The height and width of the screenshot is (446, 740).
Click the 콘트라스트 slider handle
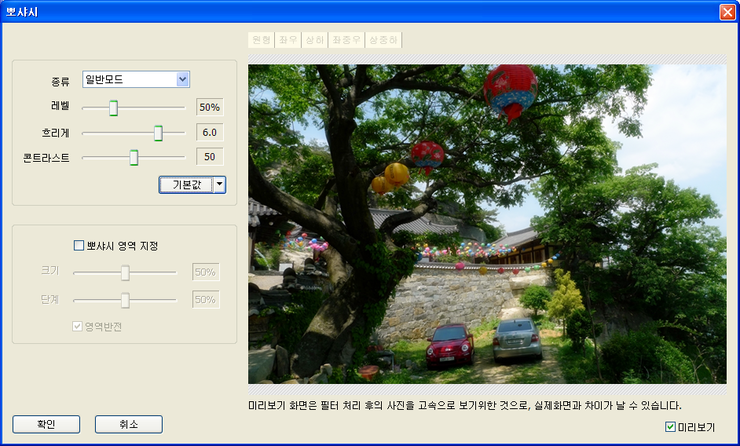click(133, 157)
